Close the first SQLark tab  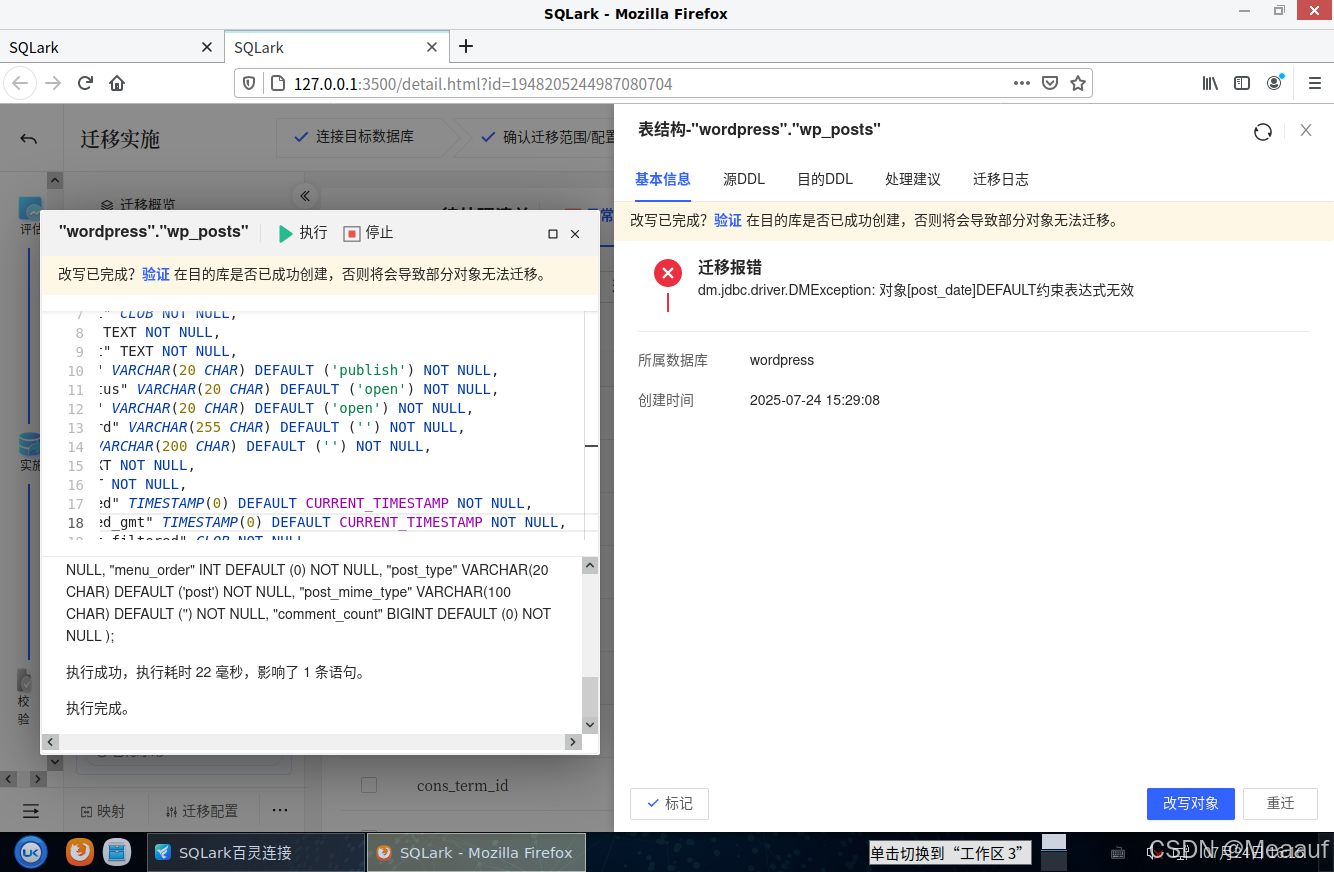(x=207, y=47)
